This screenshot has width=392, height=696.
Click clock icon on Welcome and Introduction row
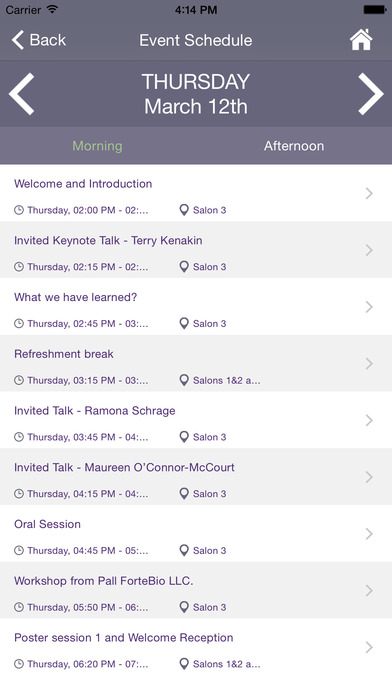[19, 210]
